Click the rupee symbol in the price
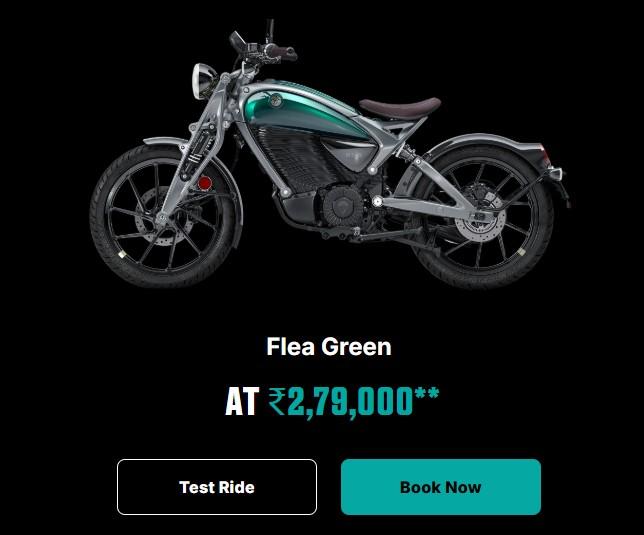 coord(278,402)
